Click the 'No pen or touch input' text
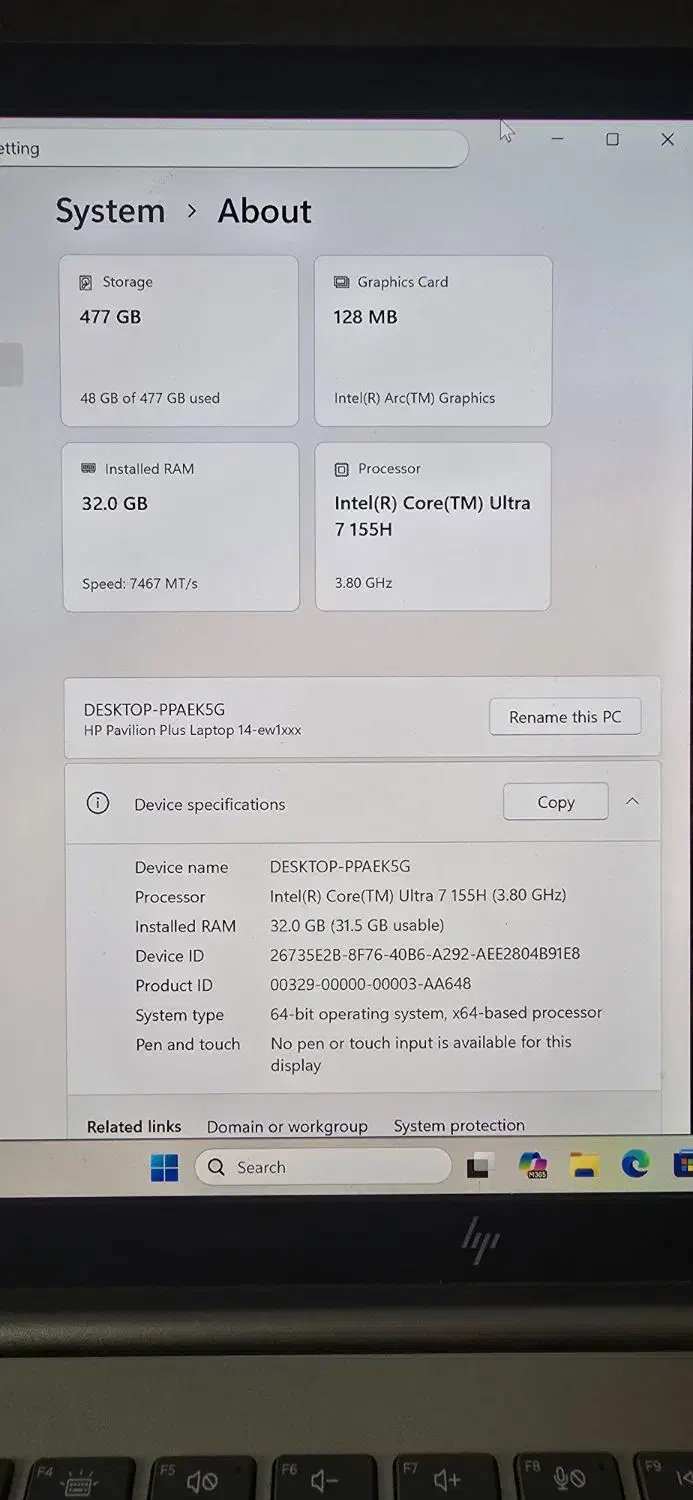 tap(421, 1053)
